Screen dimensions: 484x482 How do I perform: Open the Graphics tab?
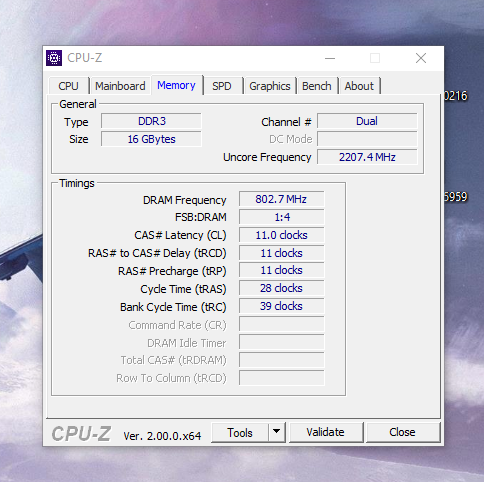point(270,86)
